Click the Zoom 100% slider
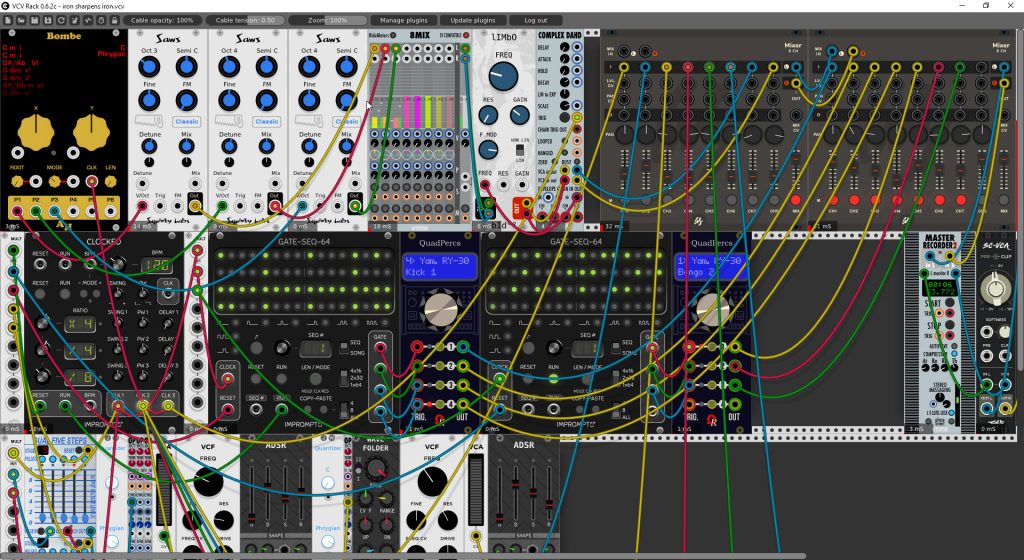Screen dimensions: 1024x560 click(x=328, y=20)
